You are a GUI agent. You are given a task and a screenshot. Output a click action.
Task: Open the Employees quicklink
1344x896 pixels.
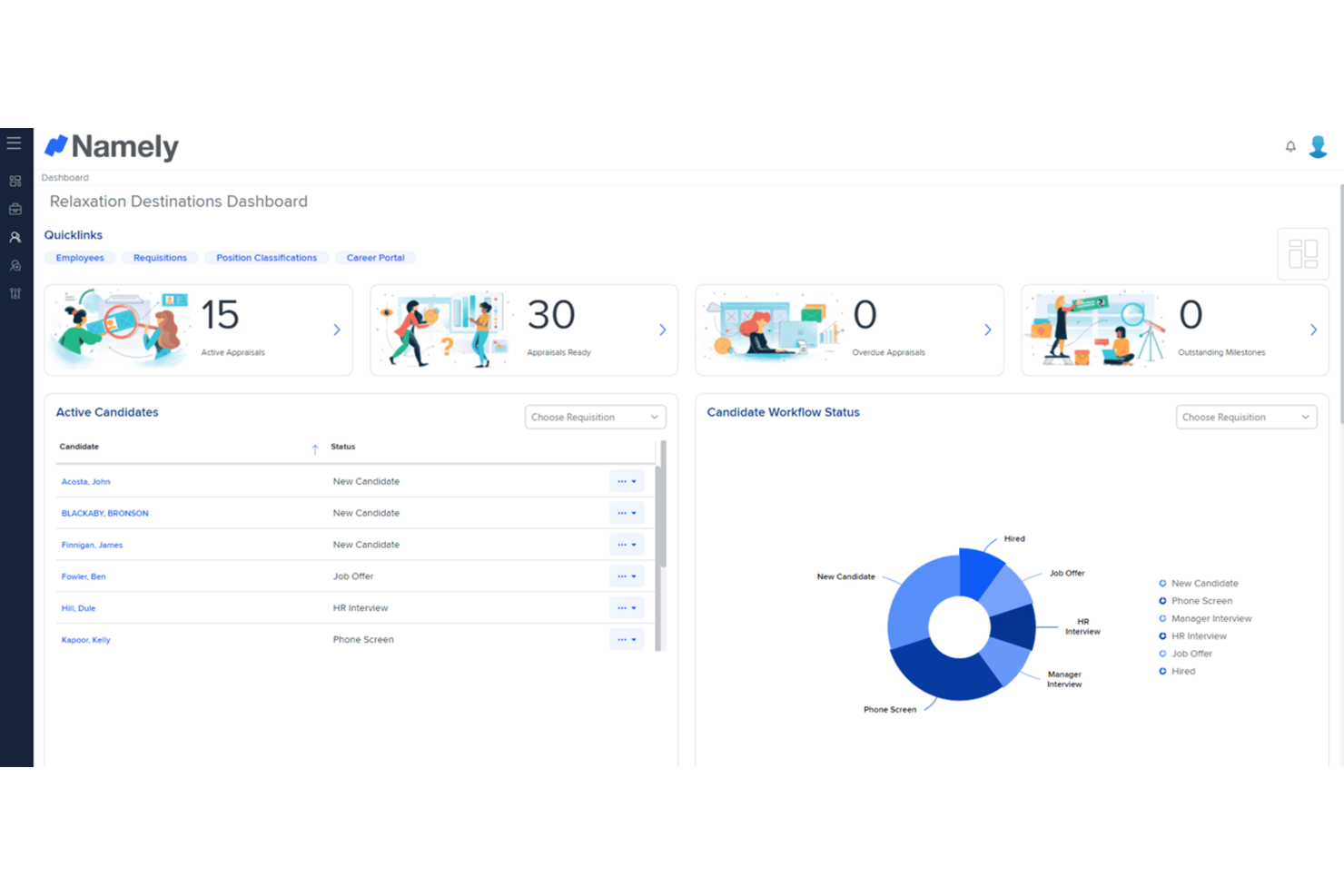(80, 258)
